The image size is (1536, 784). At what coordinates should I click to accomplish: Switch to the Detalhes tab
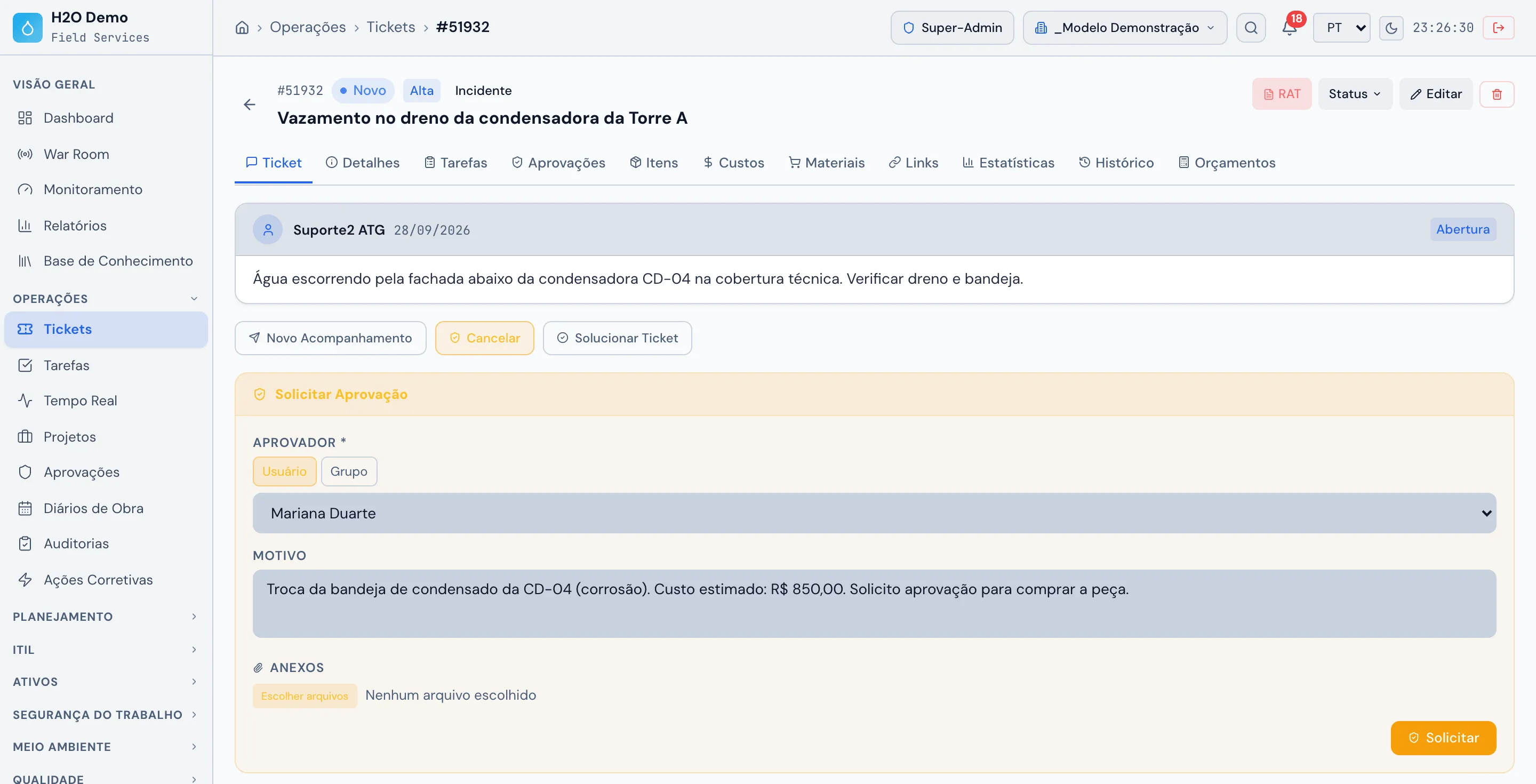(363, 163)
